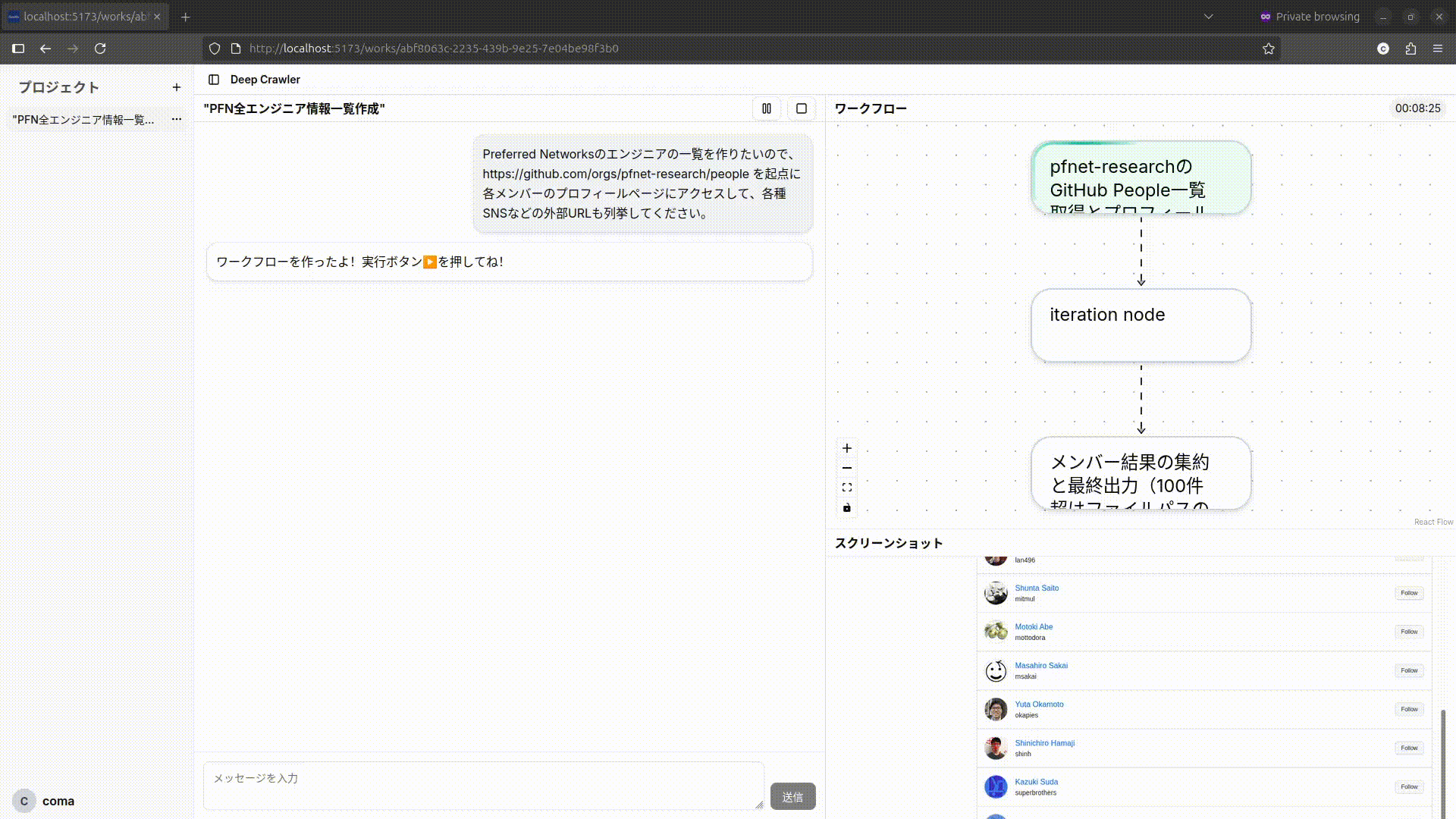Screen dimensions: 1456x819
Task: Collapse the project sidebar panel
Action: [213, 79]
